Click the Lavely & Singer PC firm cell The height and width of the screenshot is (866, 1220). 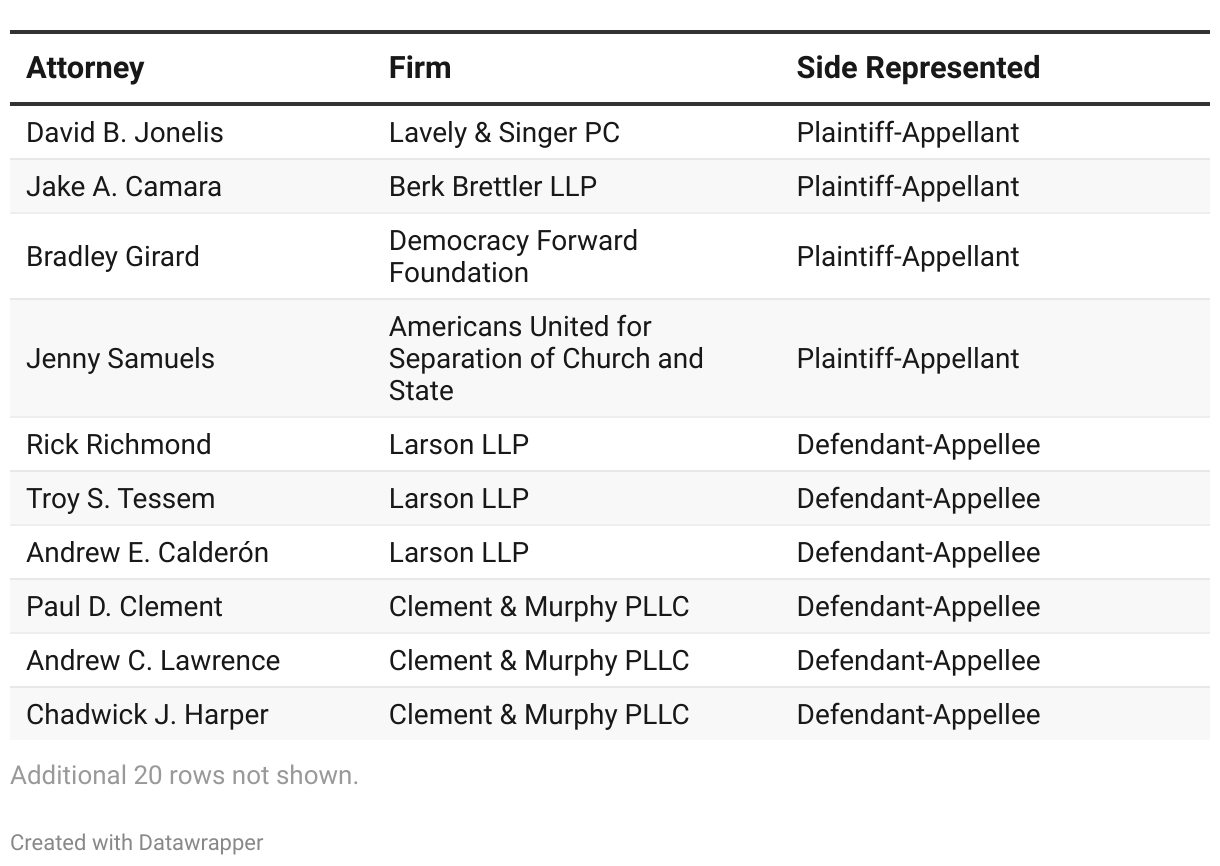(x=504, y=133)
